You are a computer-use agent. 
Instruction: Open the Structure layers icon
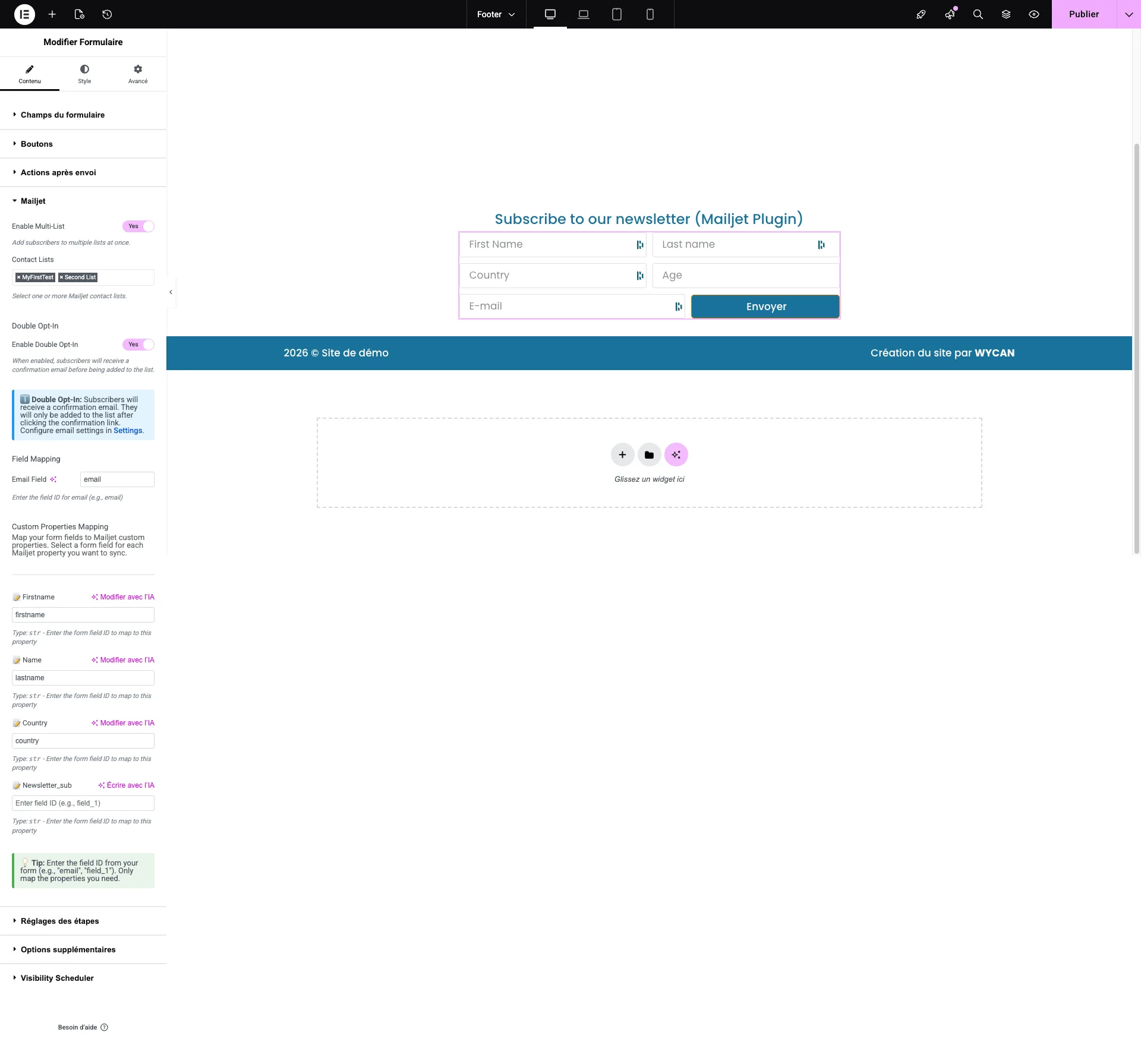[x=1006, y=14]
